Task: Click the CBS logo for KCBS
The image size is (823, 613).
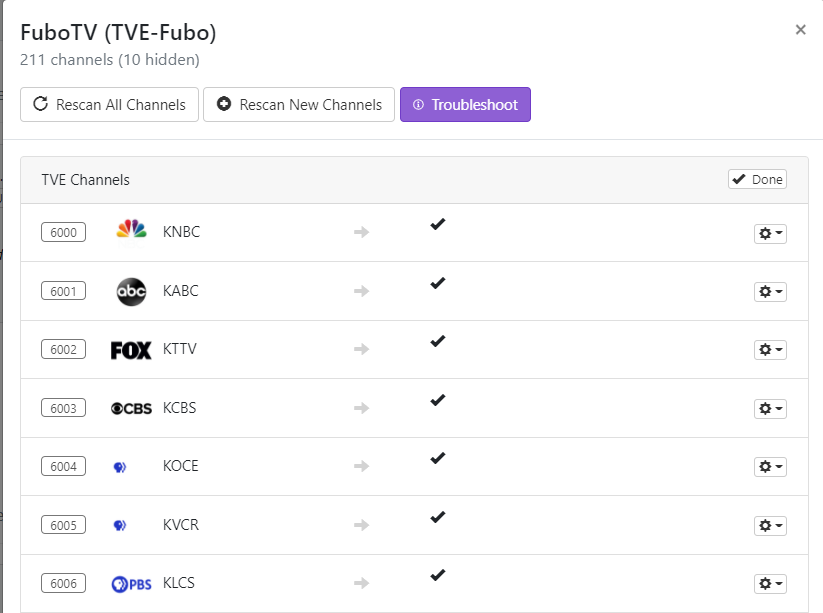Action: pyautogui.click(x=131, y=408)
